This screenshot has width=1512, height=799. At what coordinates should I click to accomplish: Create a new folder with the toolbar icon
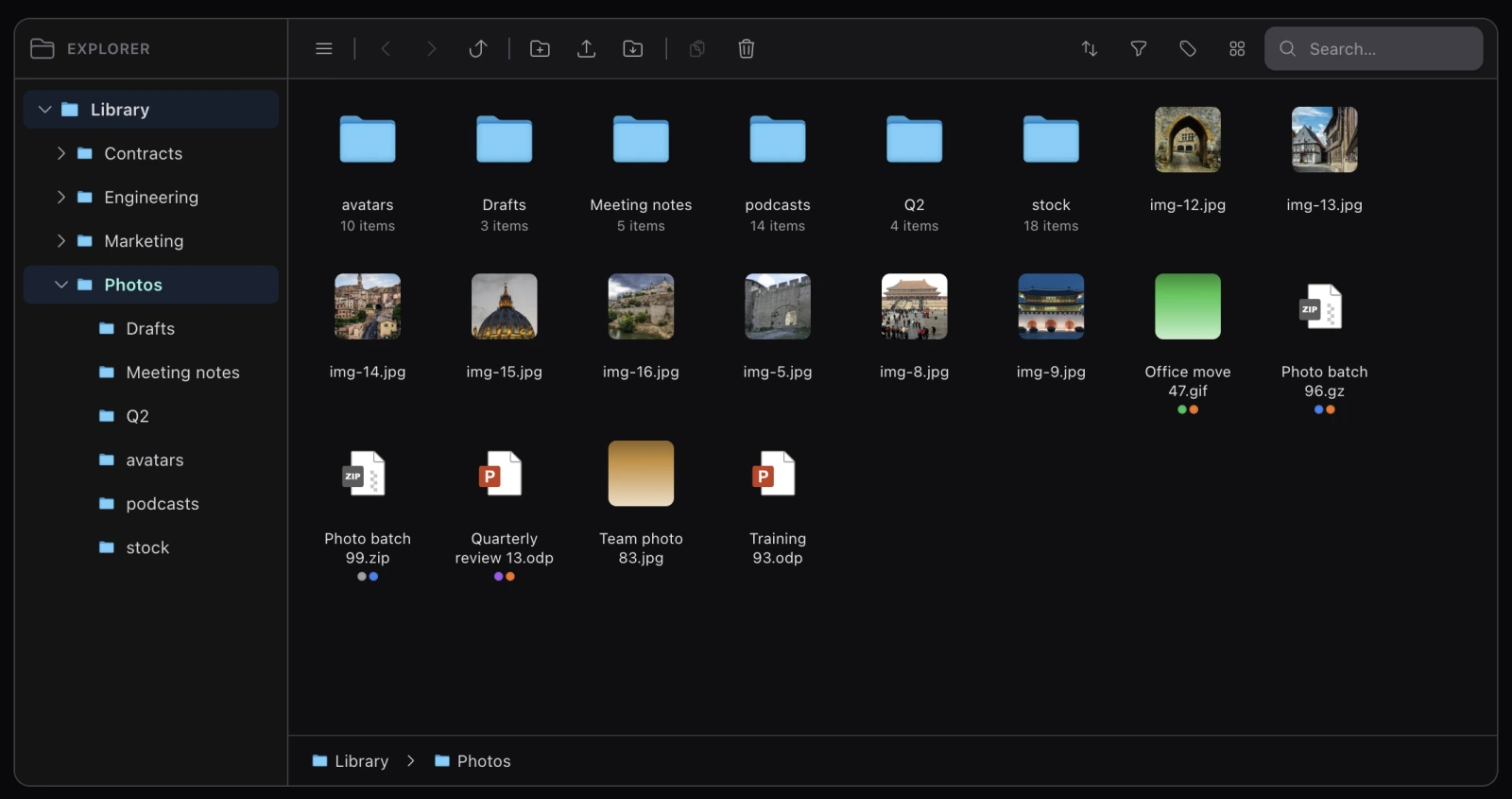click(540, 48)
